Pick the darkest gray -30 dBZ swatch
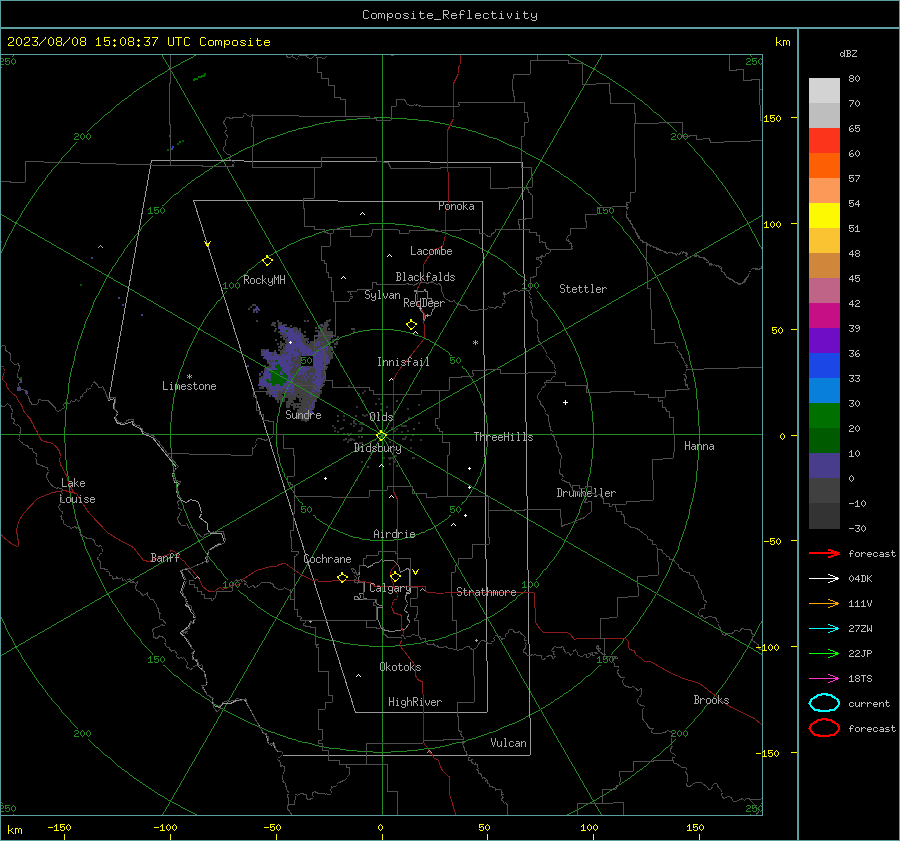Image resolution: width=900 pixels, height=841 pixels. [824, 516]
